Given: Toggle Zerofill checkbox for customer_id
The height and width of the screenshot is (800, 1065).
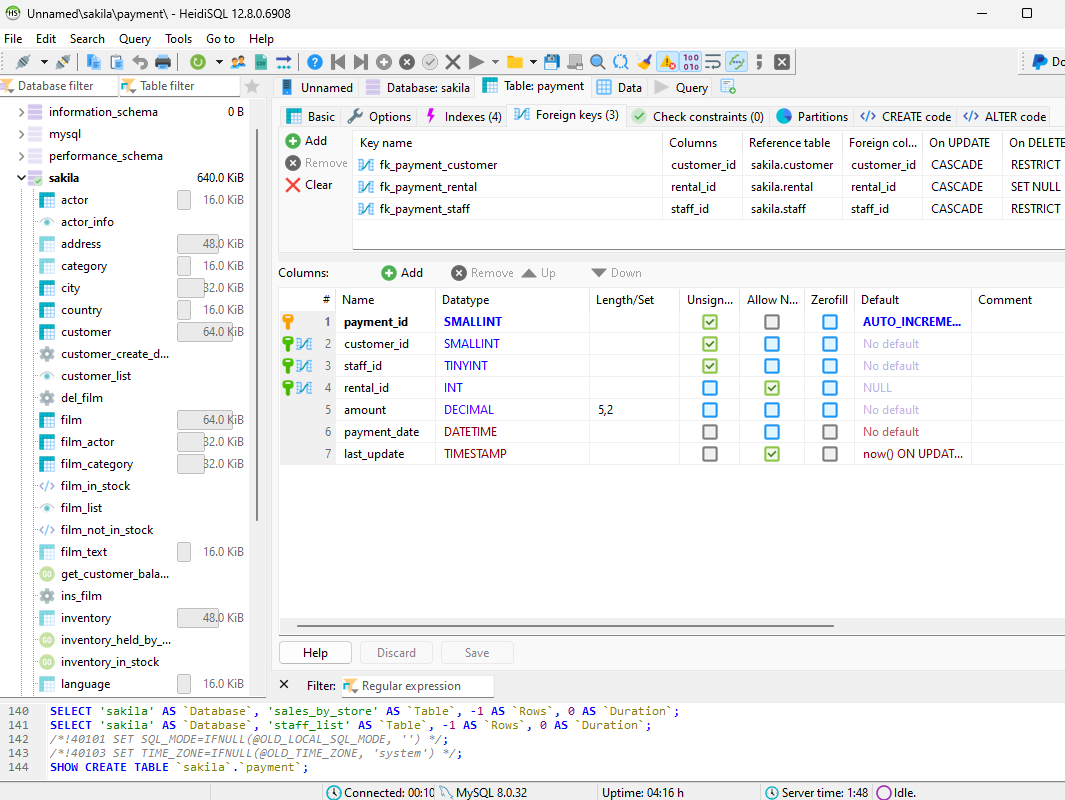Looking at the screenshot, I should [x=830, y=344].
